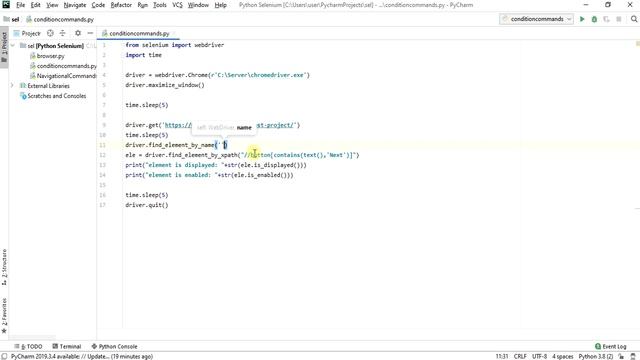This screenshot has height=360, width=640.
Task: Click the 'element is displayed' print line
Action: [x=216, y=165]
